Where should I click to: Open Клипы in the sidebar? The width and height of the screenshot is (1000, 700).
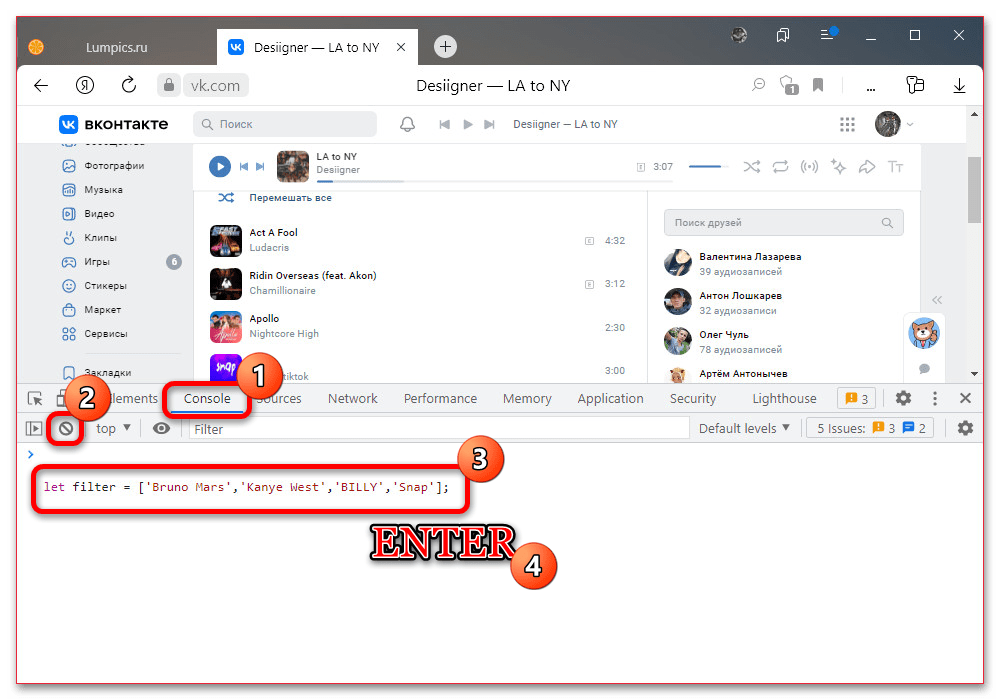coord(90,238)
